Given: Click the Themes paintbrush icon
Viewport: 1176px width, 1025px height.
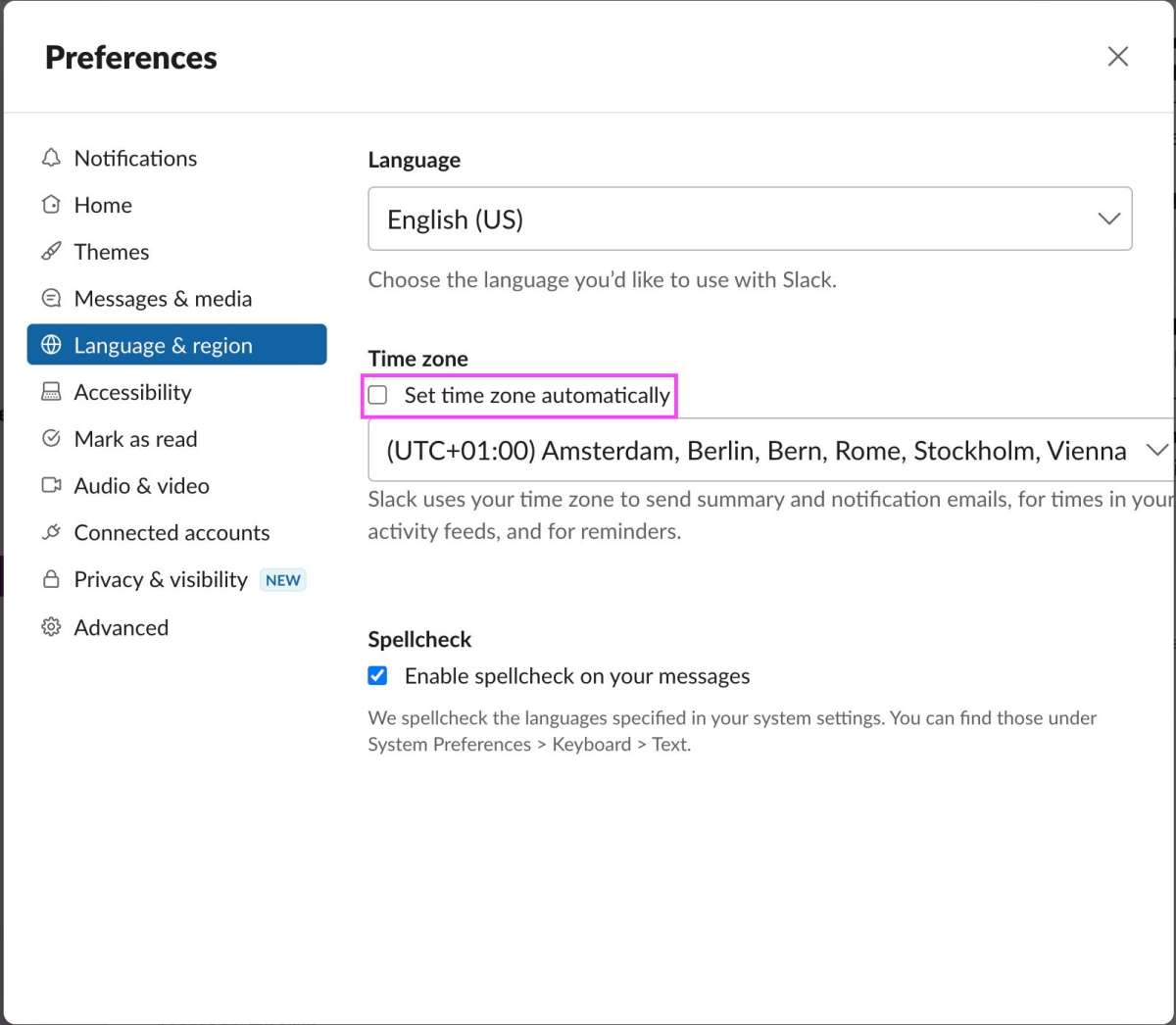Looking at the screenshot, I should (51, 252).
